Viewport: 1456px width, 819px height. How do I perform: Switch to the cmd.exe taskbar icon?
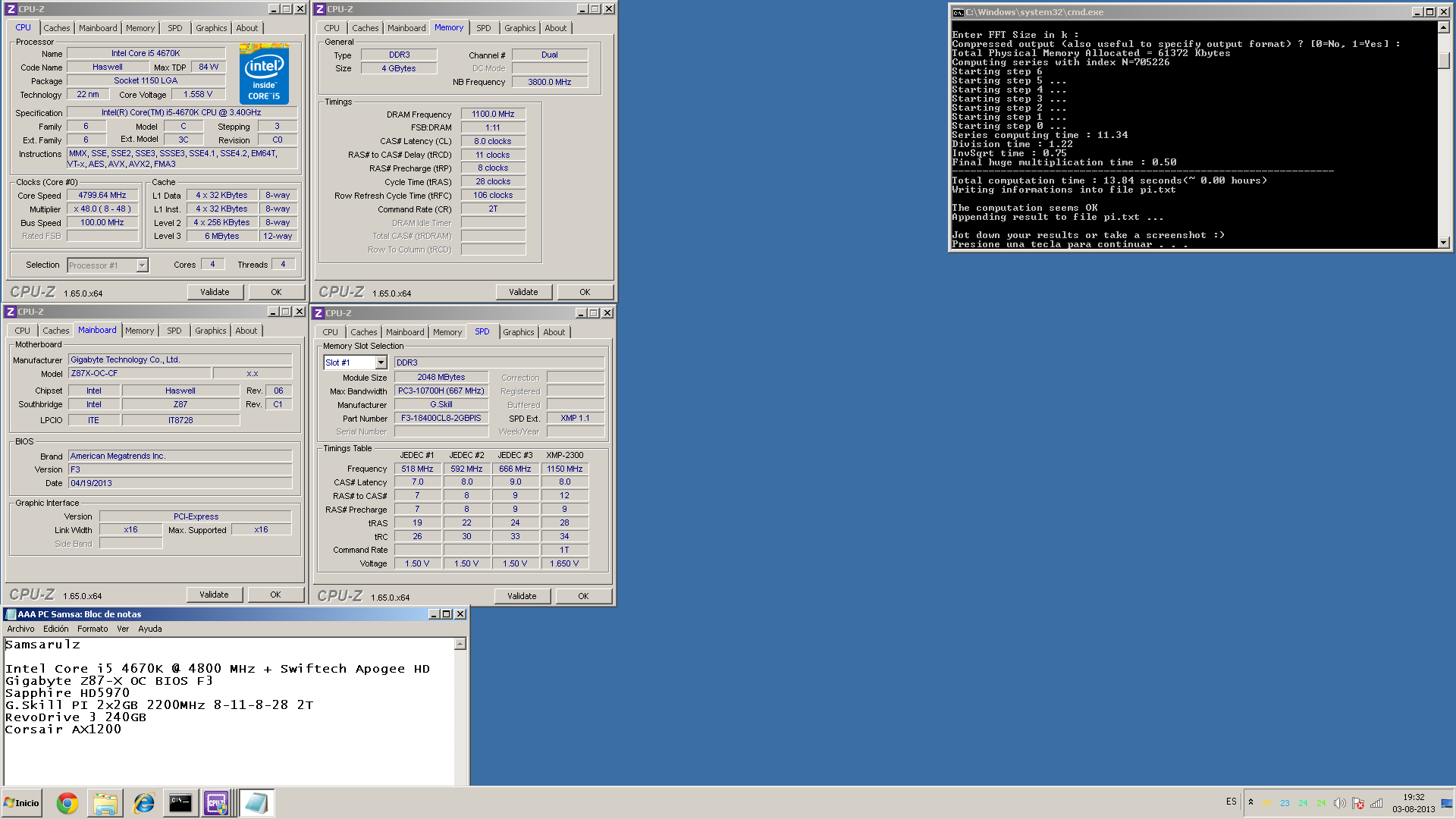[x=180, y=803]
